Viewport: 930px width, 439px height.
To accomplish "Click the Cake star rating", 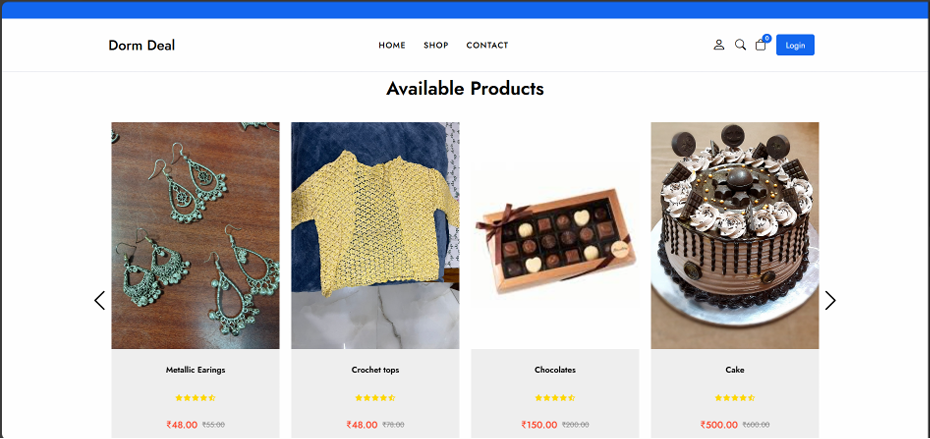I will tap(735, 398).
